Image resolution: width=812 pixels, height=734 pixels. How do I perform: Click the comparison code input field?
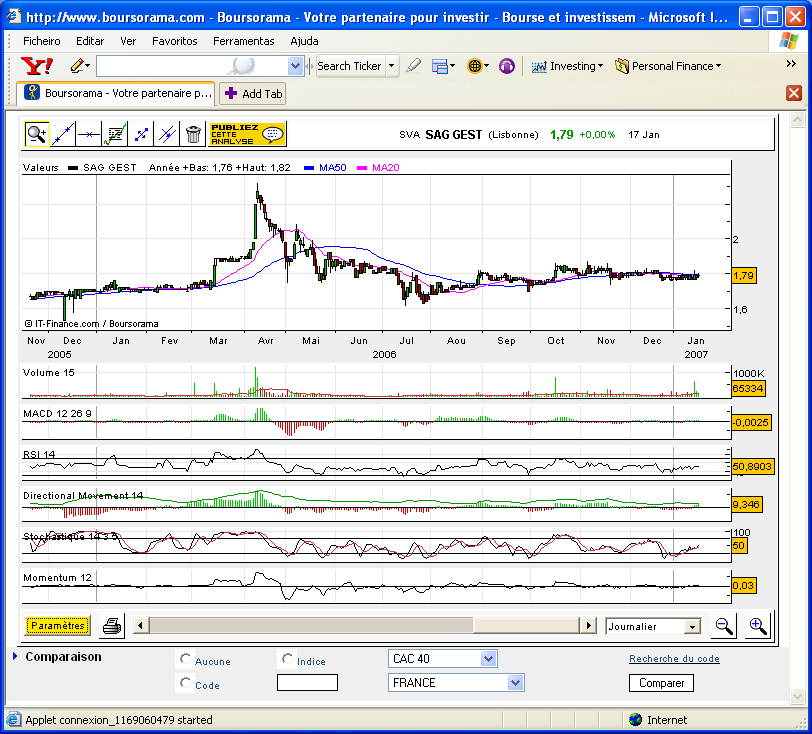[x=307, y=683]
